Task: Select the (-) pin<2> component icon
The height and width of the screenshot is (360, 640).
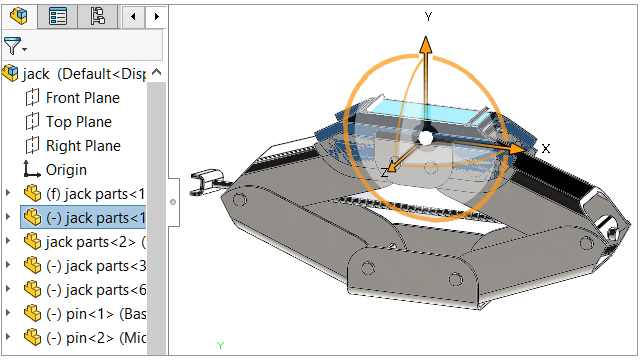Action: pos(33,338)
